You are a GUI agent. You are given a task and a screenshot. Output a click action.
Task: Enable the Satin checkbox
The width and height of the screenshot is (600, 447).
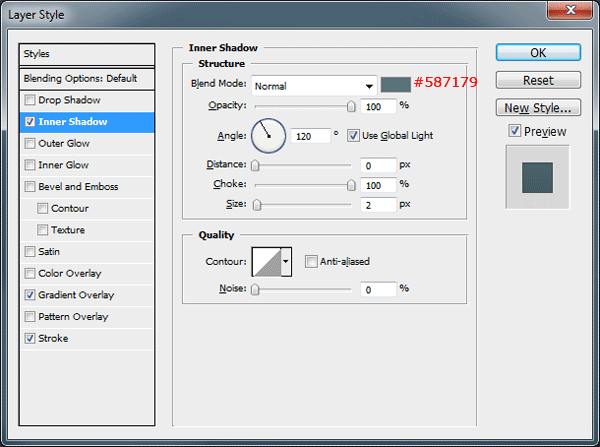point(30,252)
